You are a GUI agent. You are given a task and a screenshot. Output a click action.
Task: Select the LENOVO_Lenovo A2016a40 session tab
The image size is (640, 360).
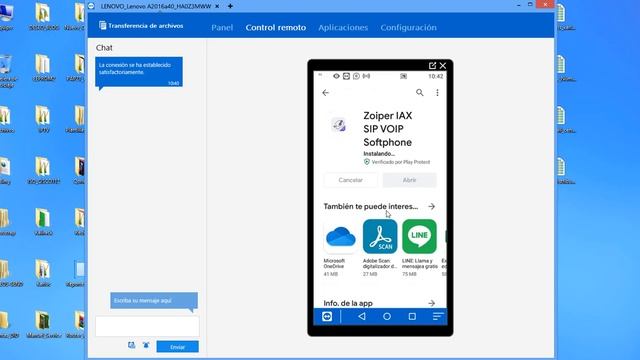[x=156, y=6]
